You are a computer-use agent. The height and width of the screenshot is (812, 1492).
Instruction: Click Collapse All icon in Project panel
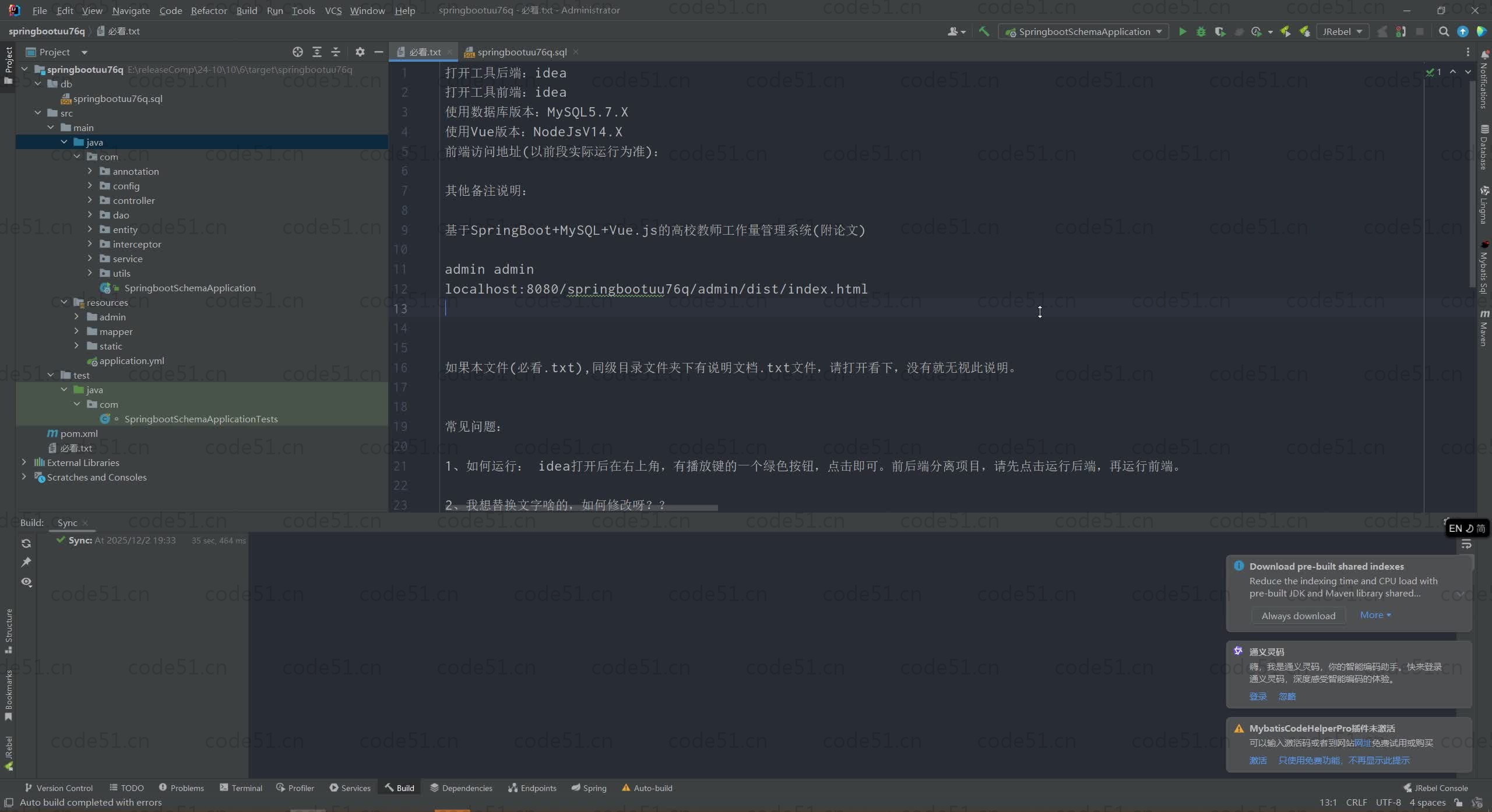[336, 52]
